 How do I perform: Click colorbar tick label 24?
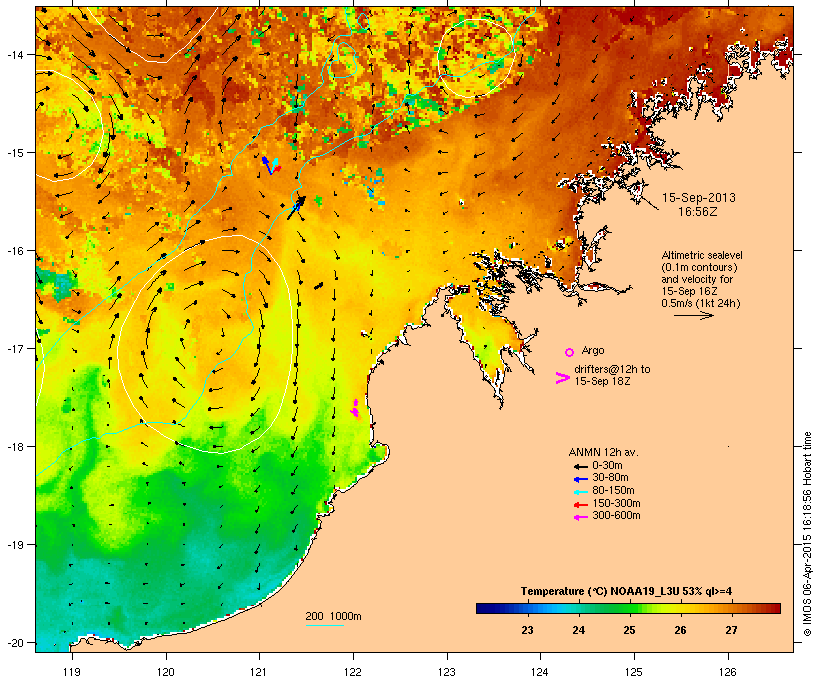coord(578,630)
